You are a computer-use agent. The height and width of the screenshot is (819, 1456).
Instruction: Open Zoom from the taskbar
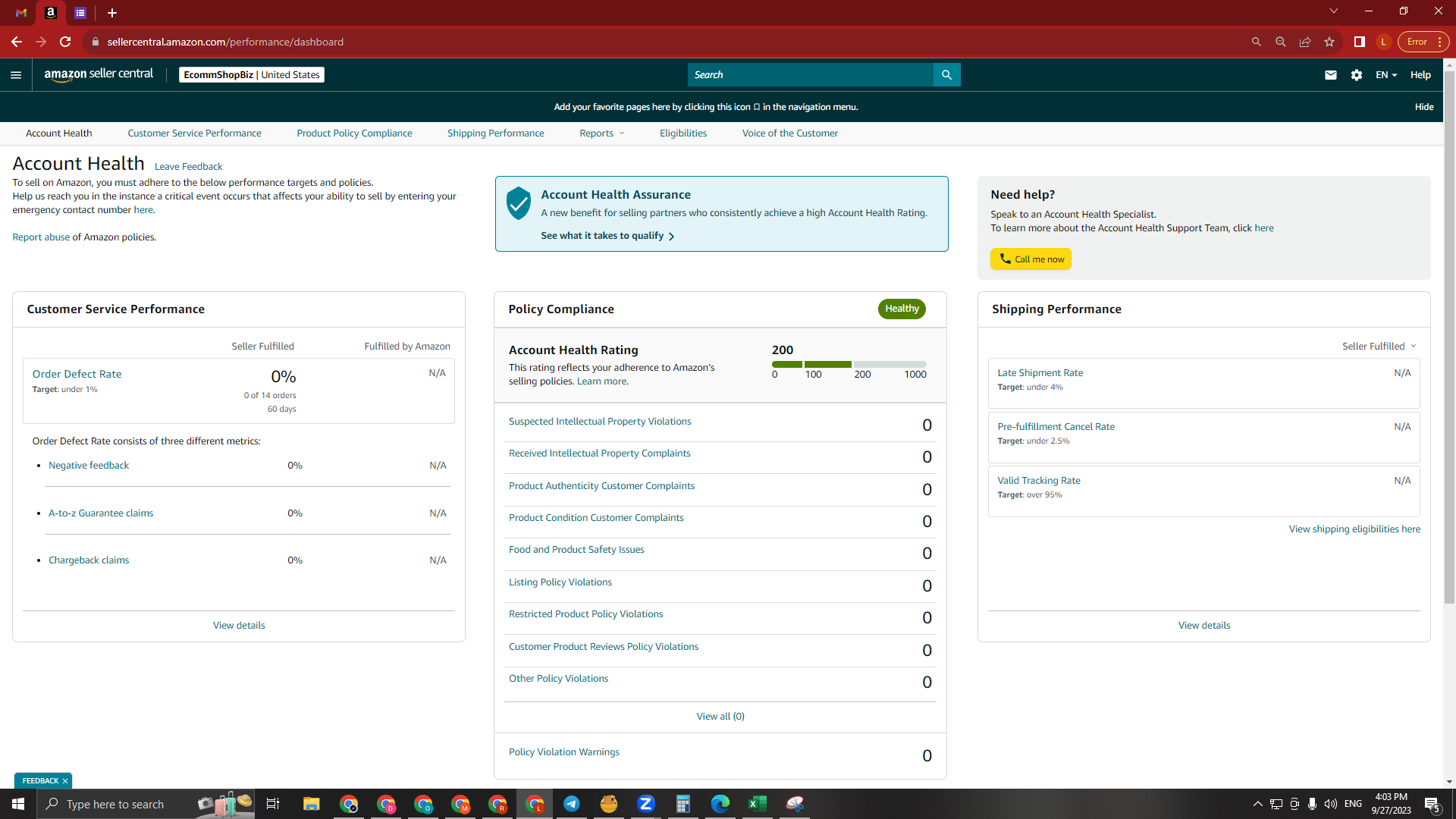pyautogui.click(x=646, y=804)
